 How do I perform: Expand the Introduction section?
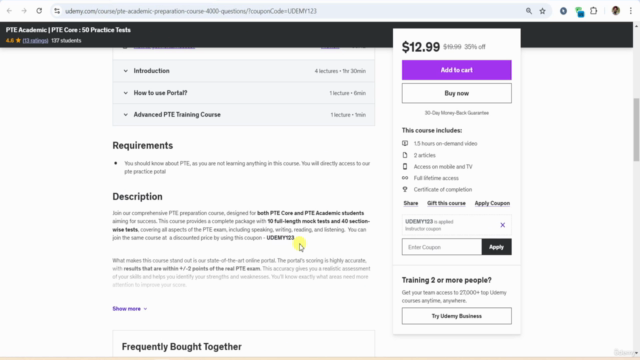click(x=244, y=71)
